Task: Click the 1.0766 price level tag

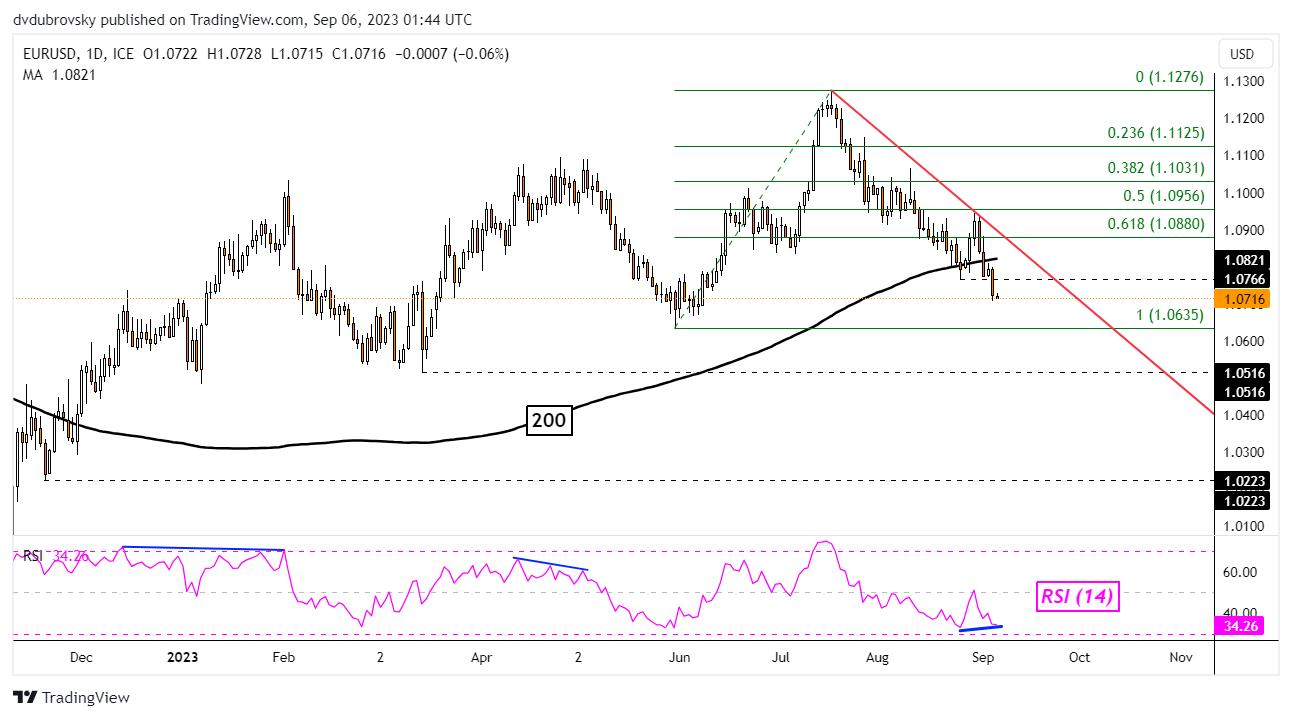Action: click(x=1244, y=279)
